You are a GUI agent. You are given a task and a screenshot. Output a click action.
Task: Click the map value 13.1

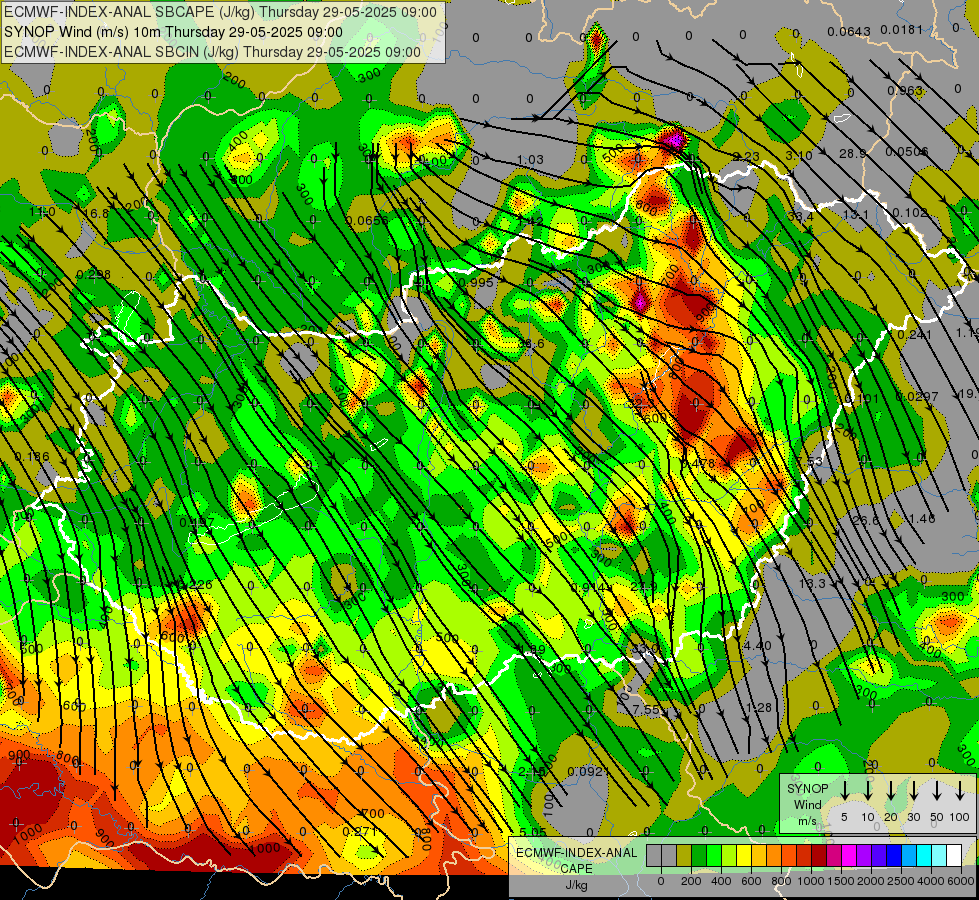tap(855, 215)
